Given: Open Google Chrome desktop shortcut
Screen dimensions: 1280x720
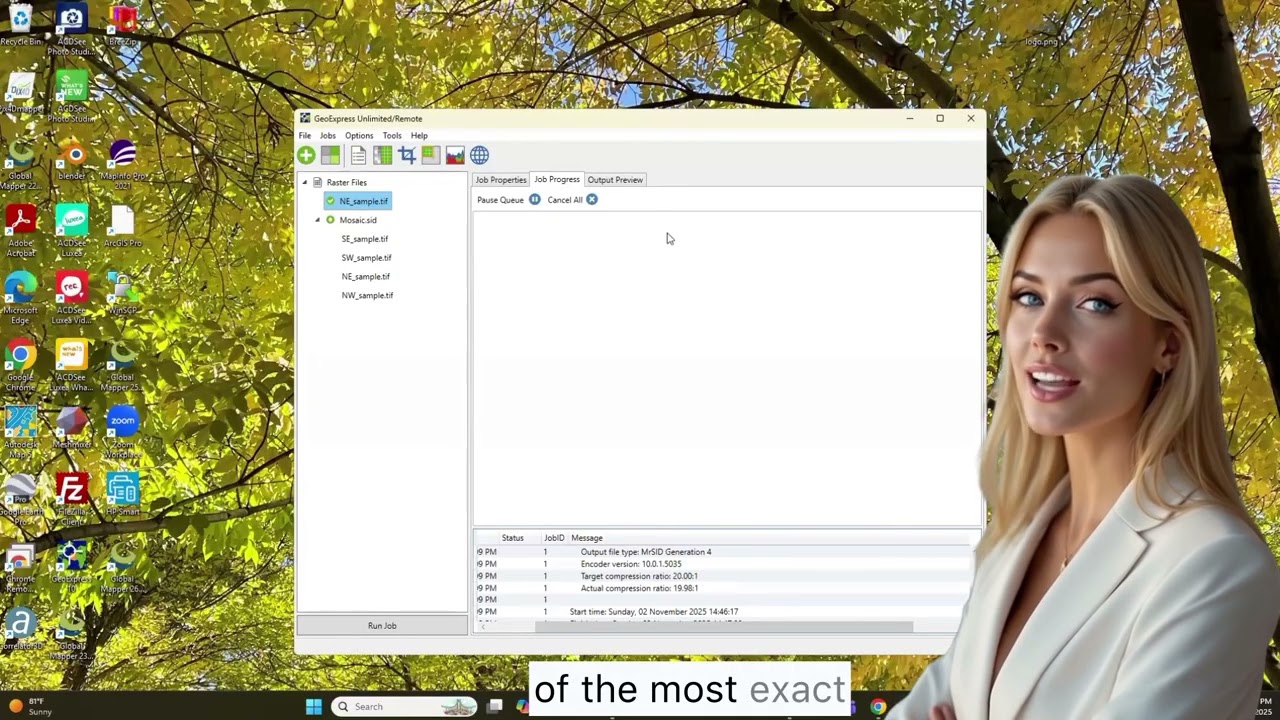Looking at the screenshot, I should pyautogui.click(x=21, y=367).
